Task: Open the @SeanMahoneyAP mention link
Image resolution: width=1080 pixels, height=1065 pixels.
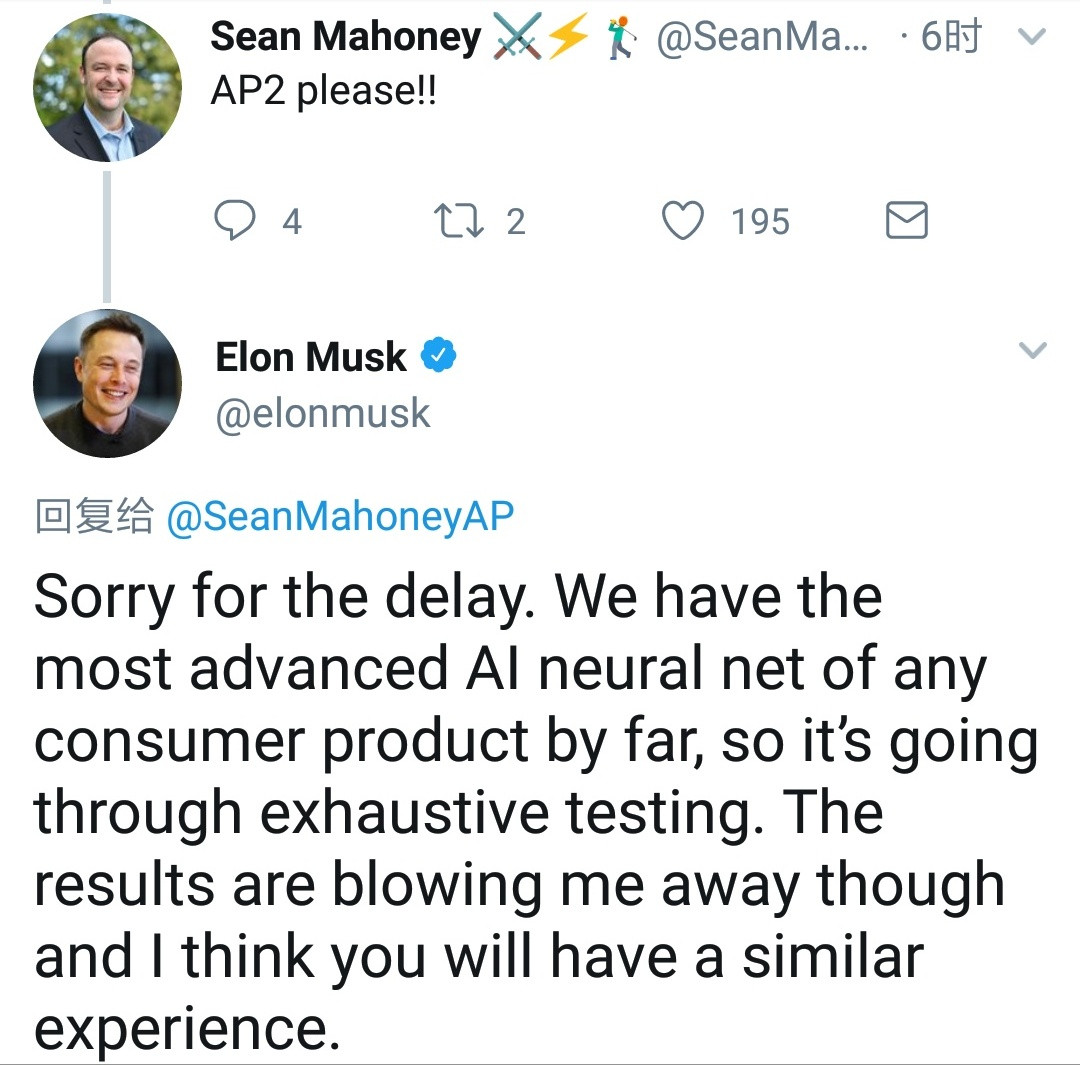Action: tap(340, 517)
